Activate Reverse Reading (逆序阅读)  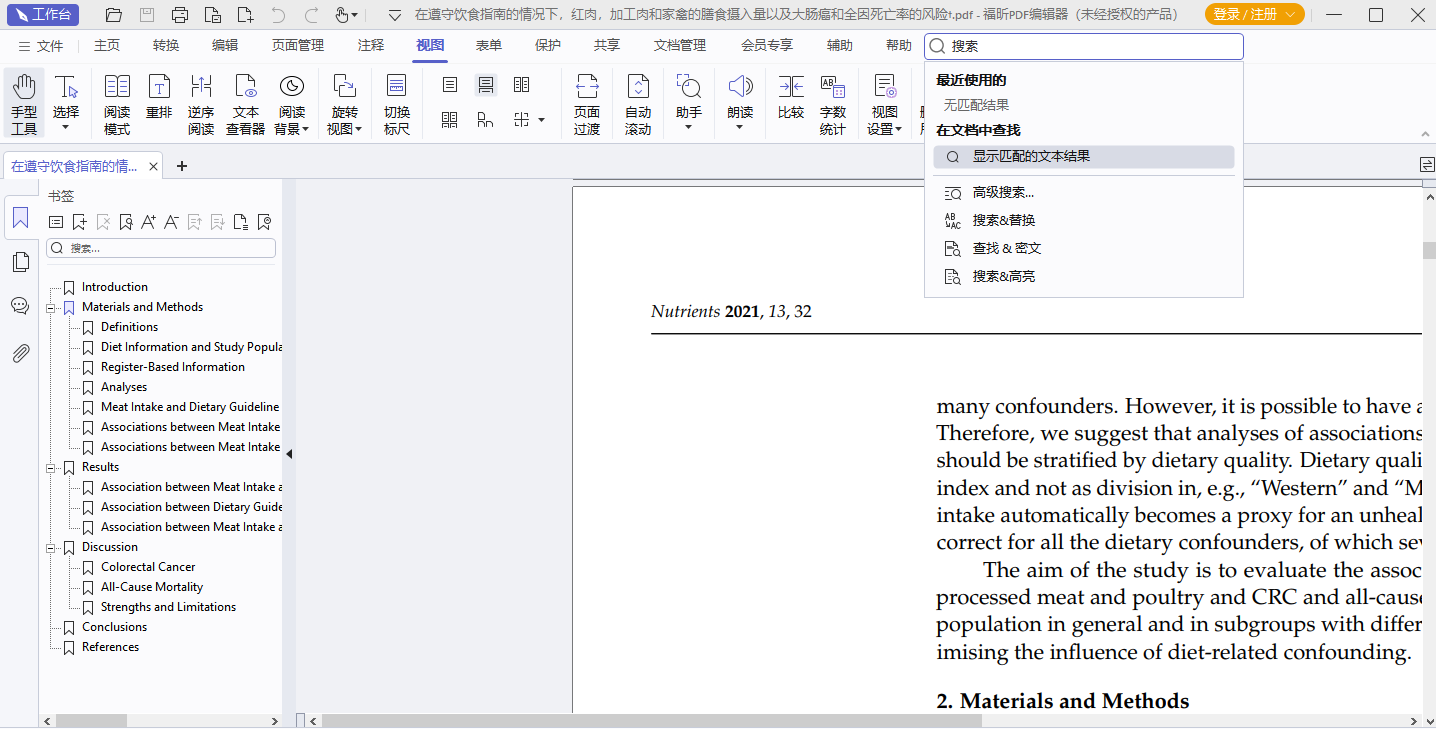click(x=201, y=104)
